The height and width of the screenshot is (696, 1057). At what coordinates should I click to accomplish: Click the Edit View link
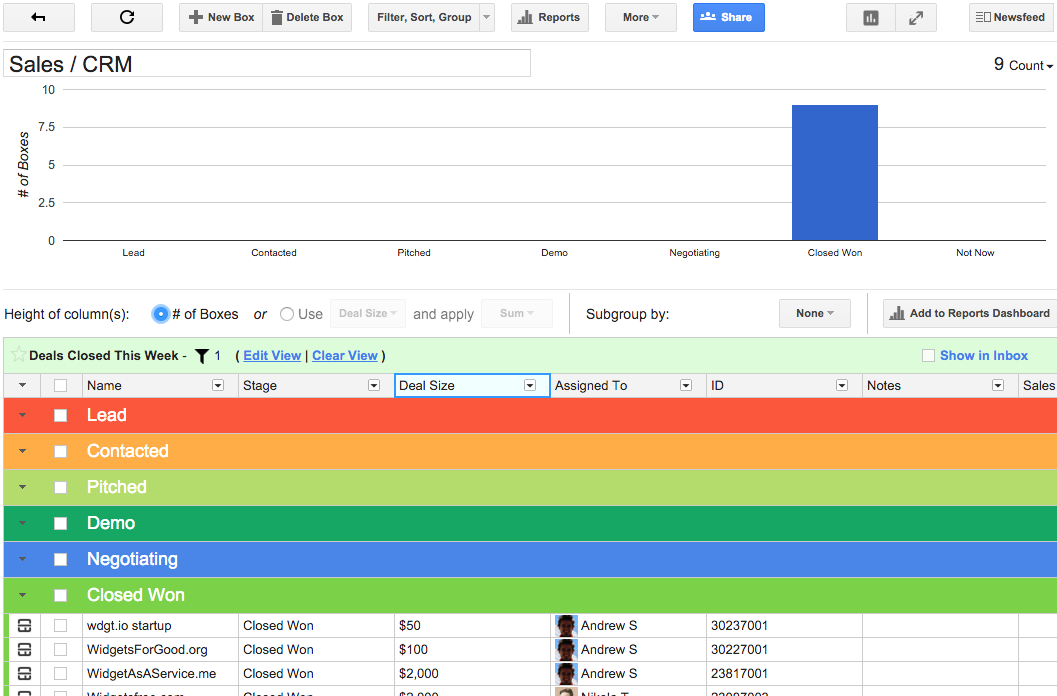pyautogui.click(x=272, y=355)
